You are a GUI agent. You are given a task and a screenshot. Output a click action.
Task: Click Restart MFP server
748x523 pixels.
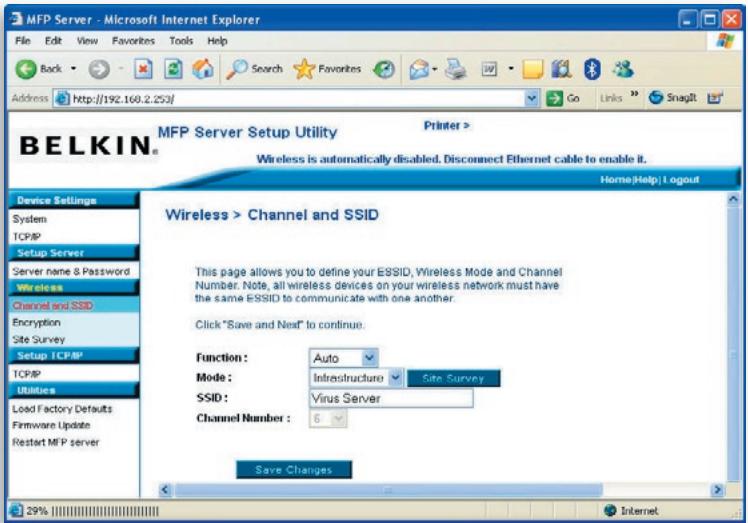click(x=56, y=442)
